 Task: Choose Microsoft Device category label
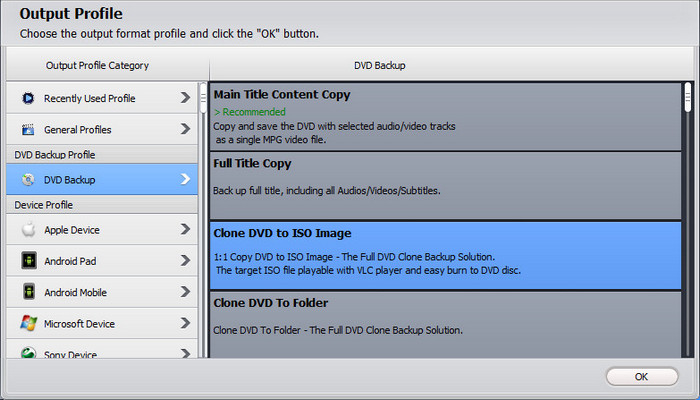pos(79,324)
